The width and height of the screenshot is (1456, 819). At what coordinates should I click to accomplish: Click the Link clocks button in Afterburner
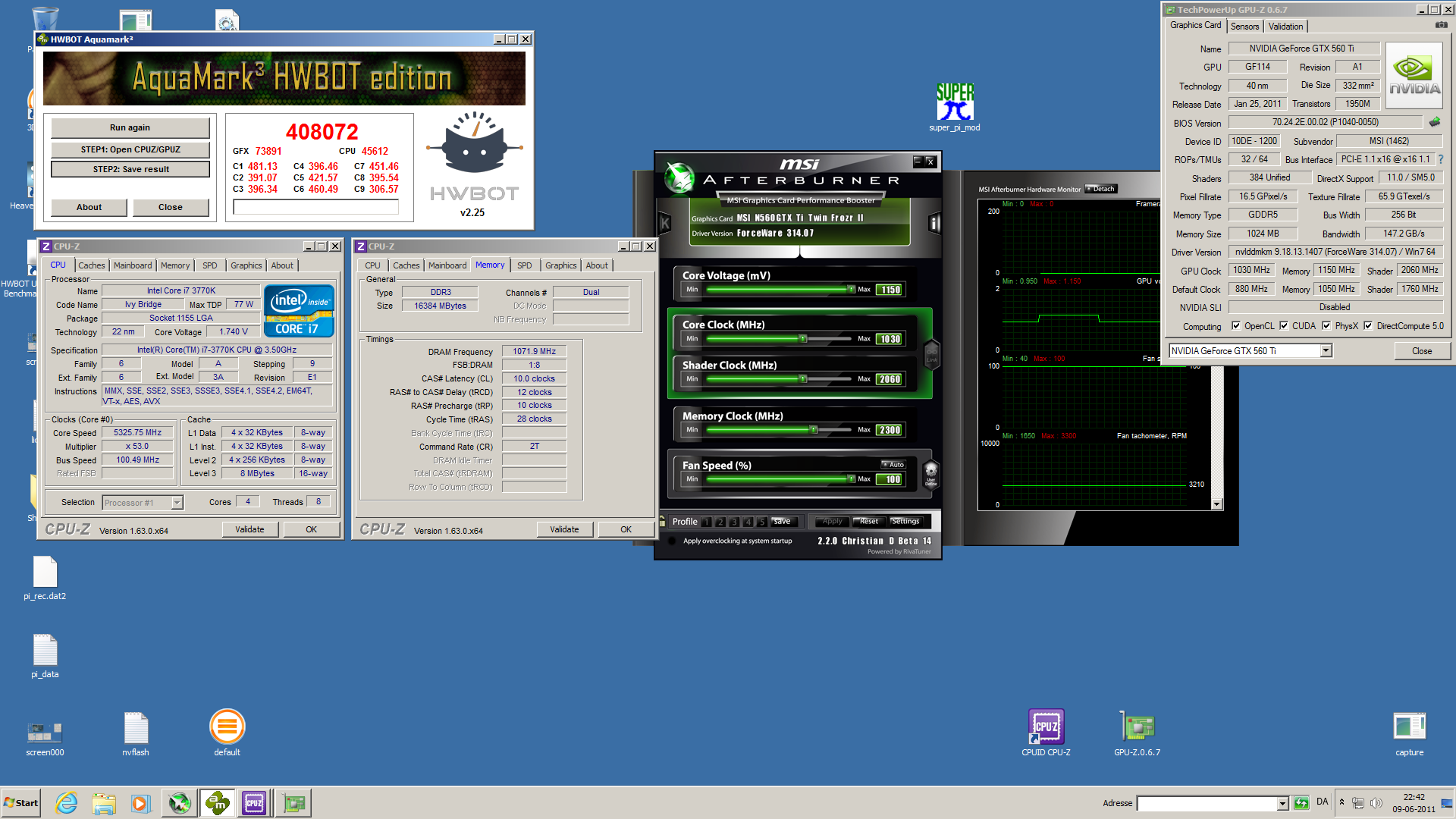click(x=932, y=353)
